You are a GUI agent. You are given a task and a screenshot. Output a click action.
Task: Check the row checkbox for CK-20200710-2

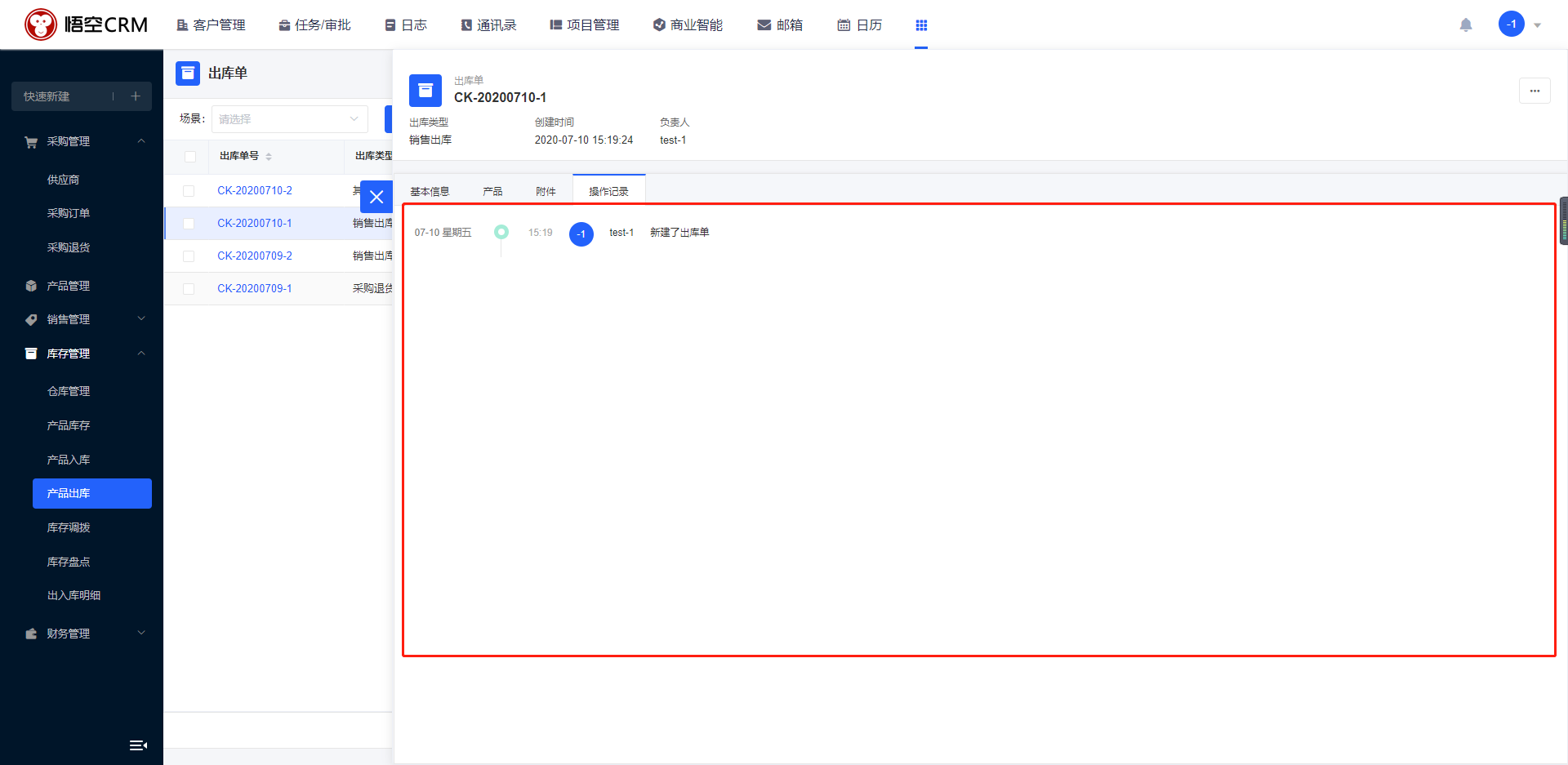click(189, 191)
